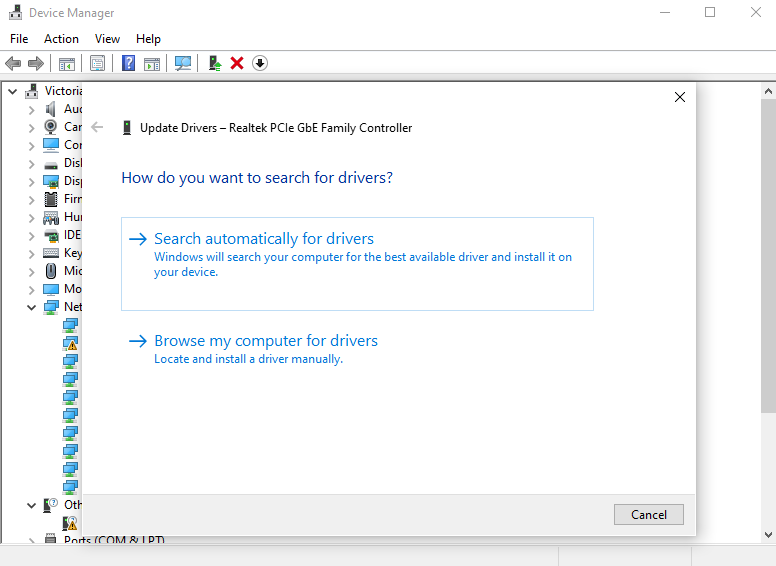Expand the Computer category chevron
Screen dimensions: 776x566
(32, 146)
